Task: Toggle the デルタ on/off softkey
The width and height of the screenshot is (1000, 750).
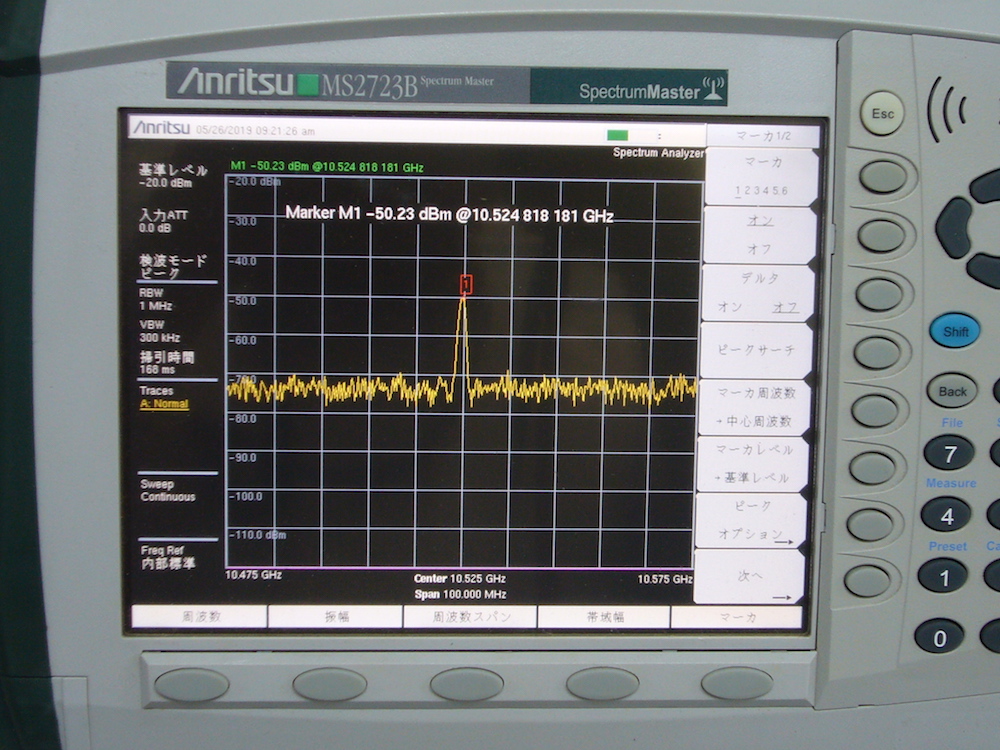Action: pyautogui.click(x=759, y=293)
